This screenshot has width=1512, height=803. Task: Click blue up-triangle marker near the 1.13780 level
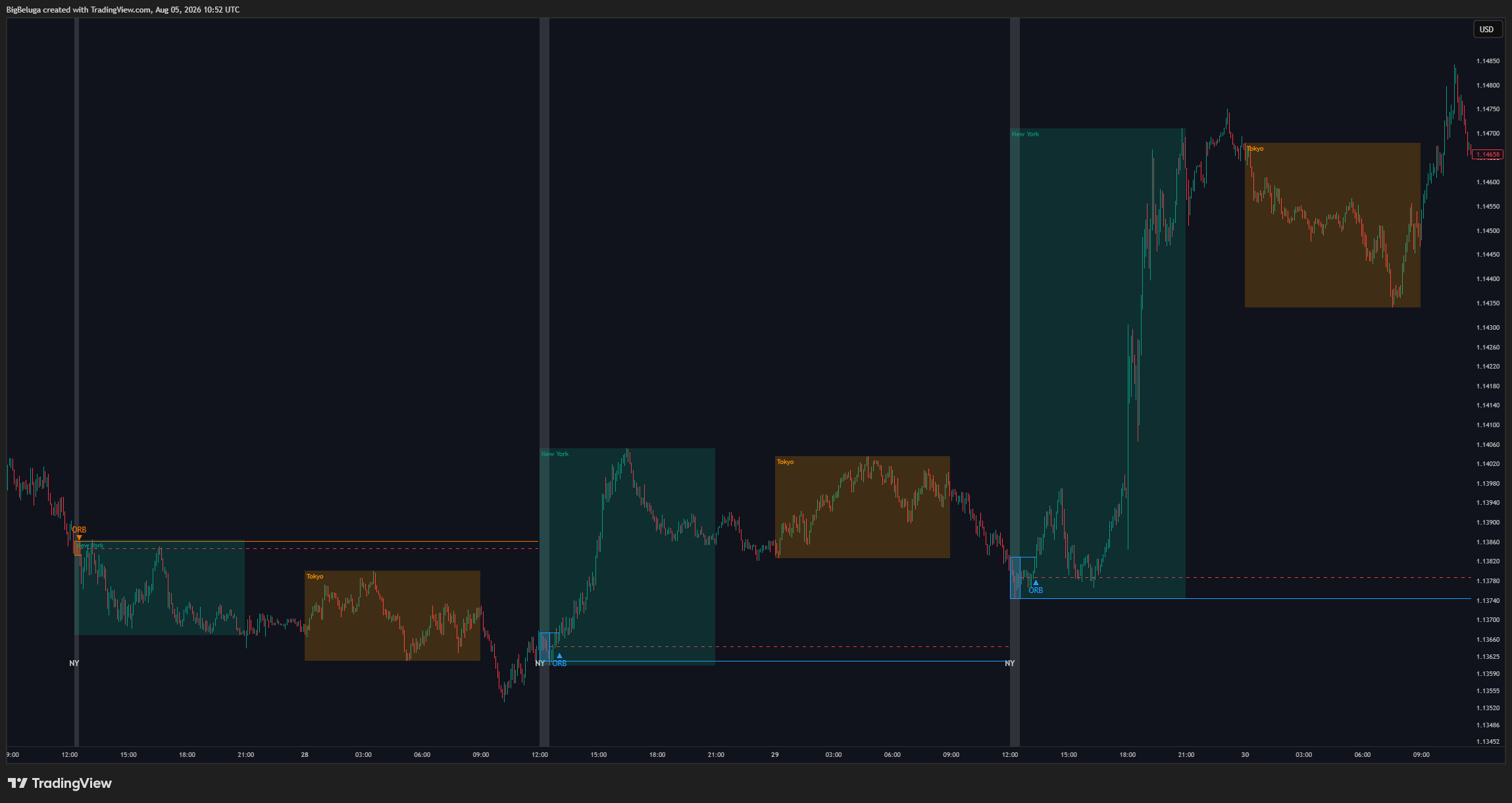click(1036, 583)
